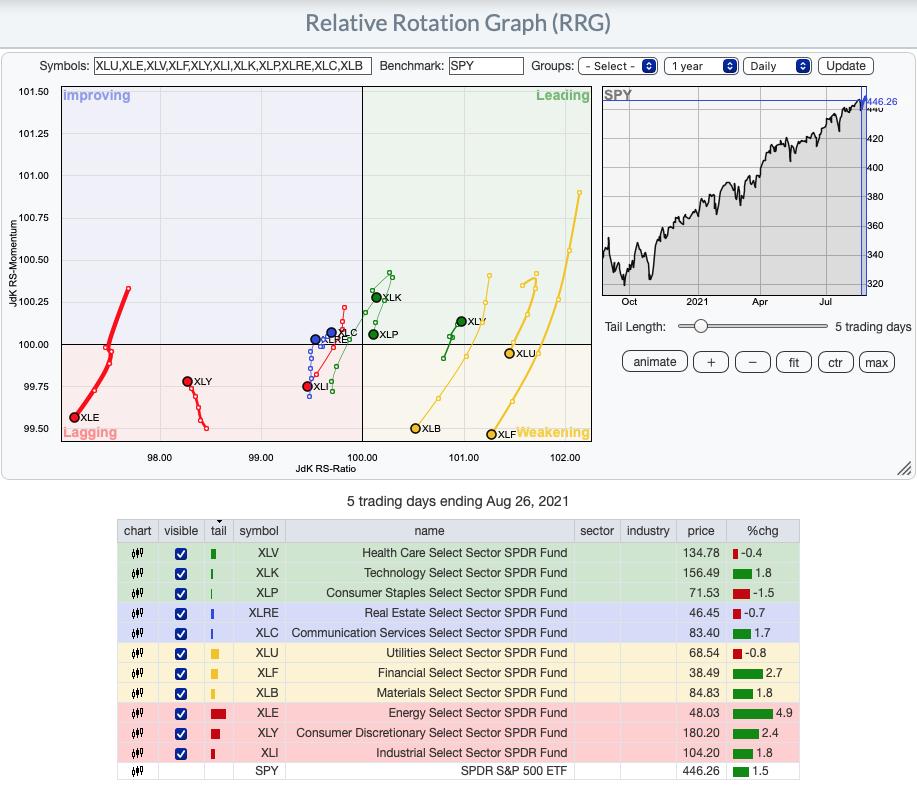Image resolution: width=917 pixels, height=786 pixels.
Task: Open the chart icon for XLK row
Action: click(137, 573)
